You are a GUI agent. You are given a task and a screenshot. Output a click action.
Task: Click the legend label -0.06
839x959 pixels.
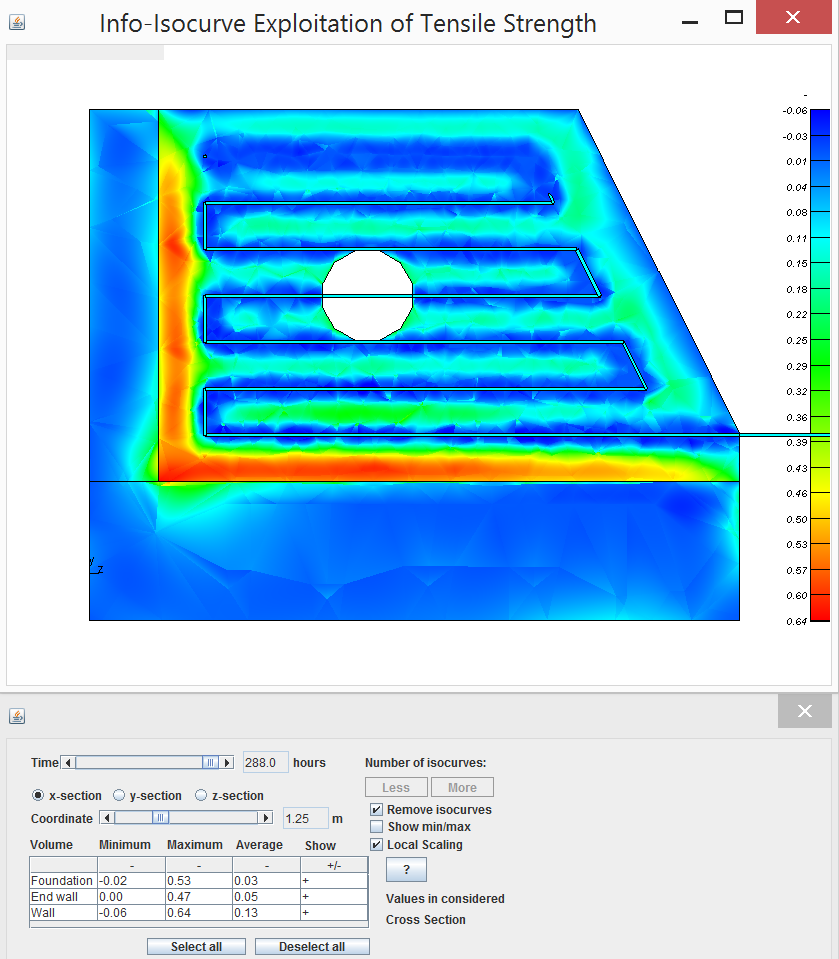tap(795, 111)
